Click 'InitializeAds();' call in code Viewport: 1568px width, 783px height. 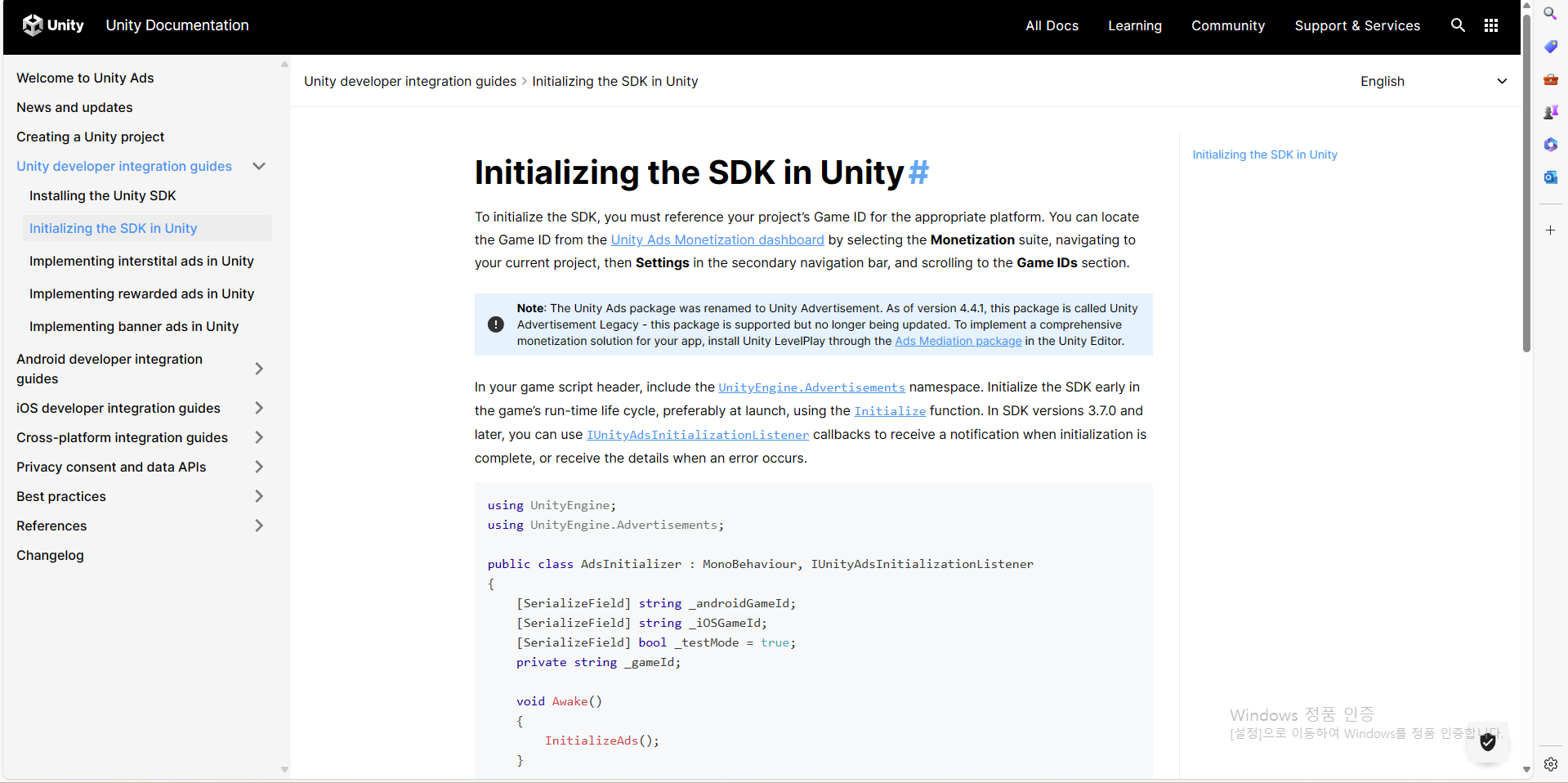click(x=602, y=740)
